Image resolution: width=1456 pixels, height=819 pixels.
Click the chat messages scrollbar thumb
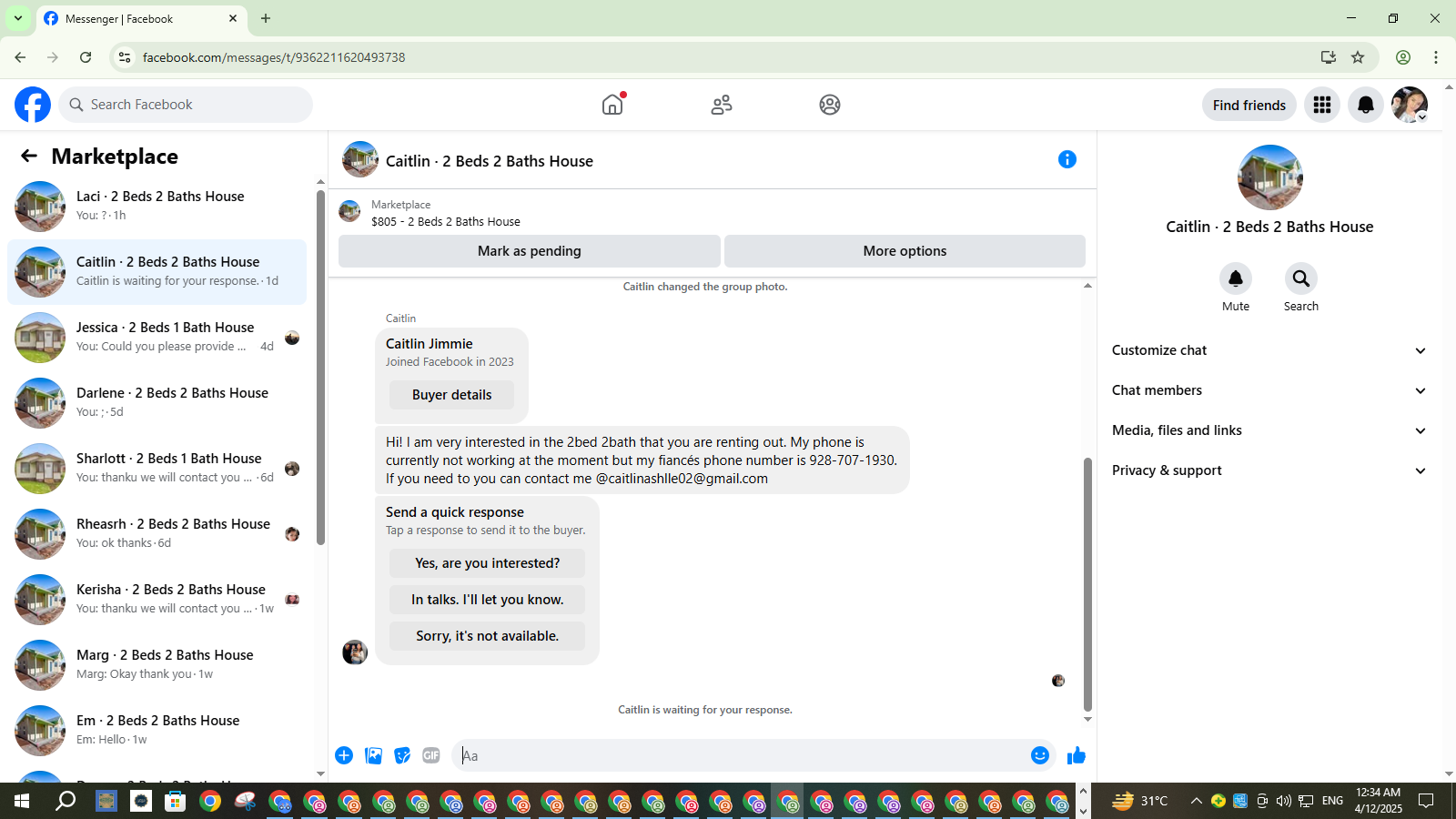click(x=1087, y=584)
